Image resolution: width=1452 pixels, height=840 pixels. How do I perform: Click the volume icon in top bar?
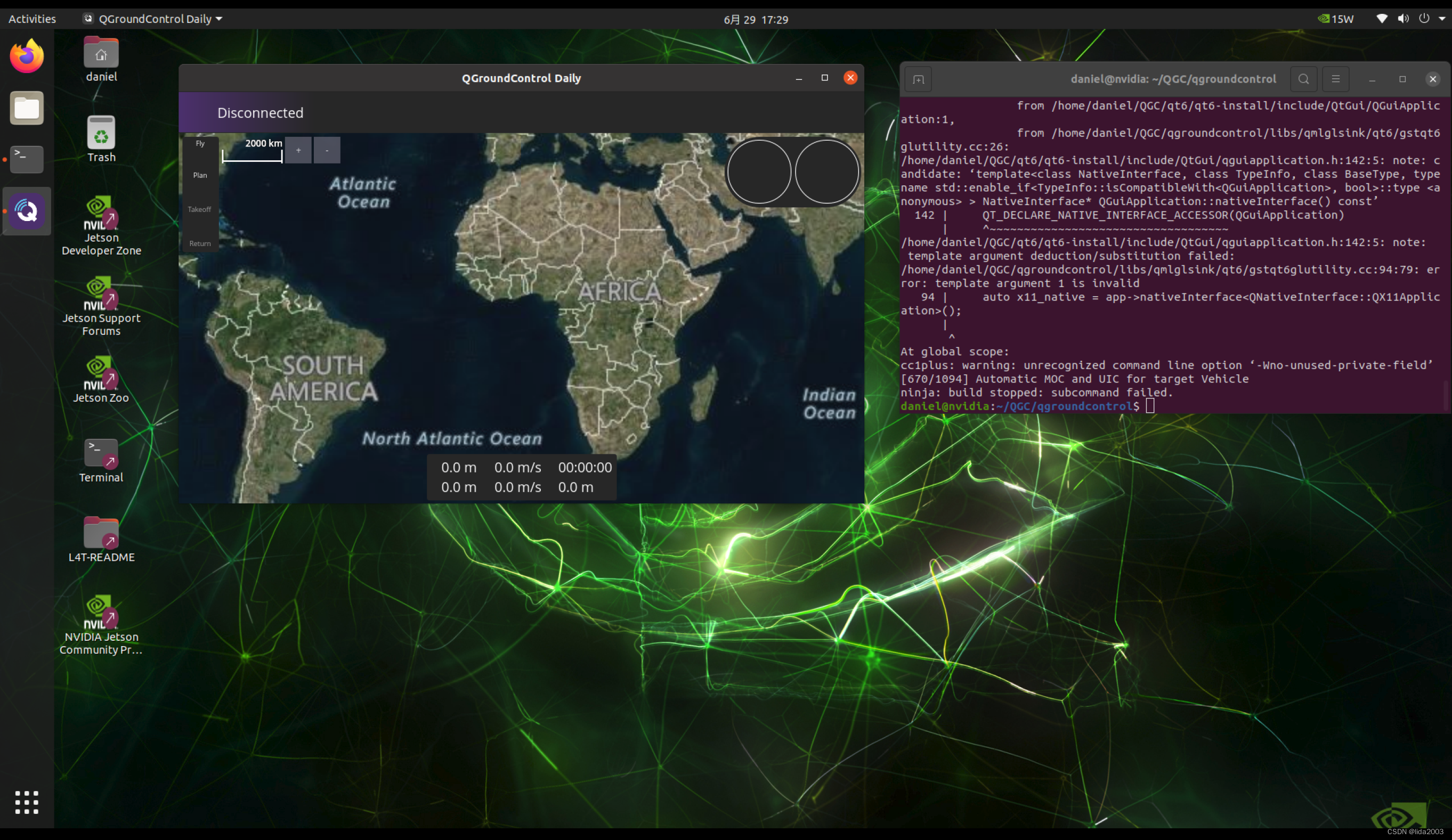[x=1403, y=19]
